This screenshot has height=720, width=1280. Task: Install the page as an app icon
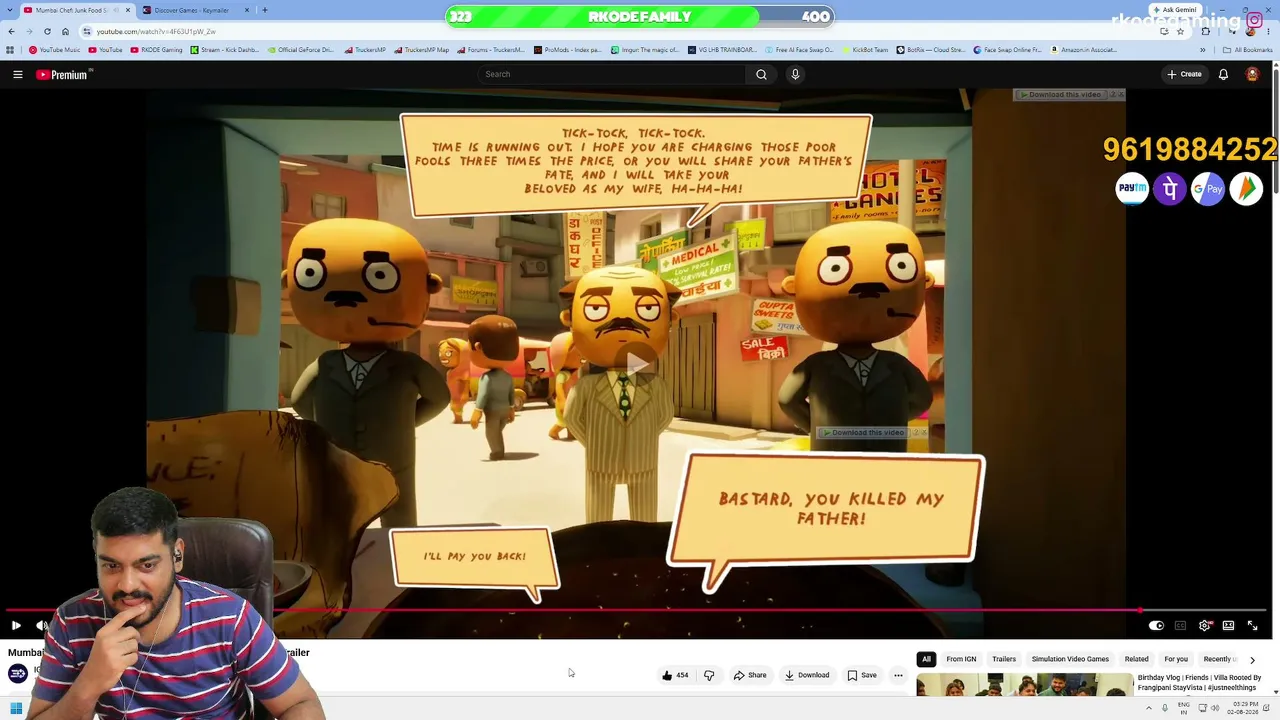pos(1164,31)
